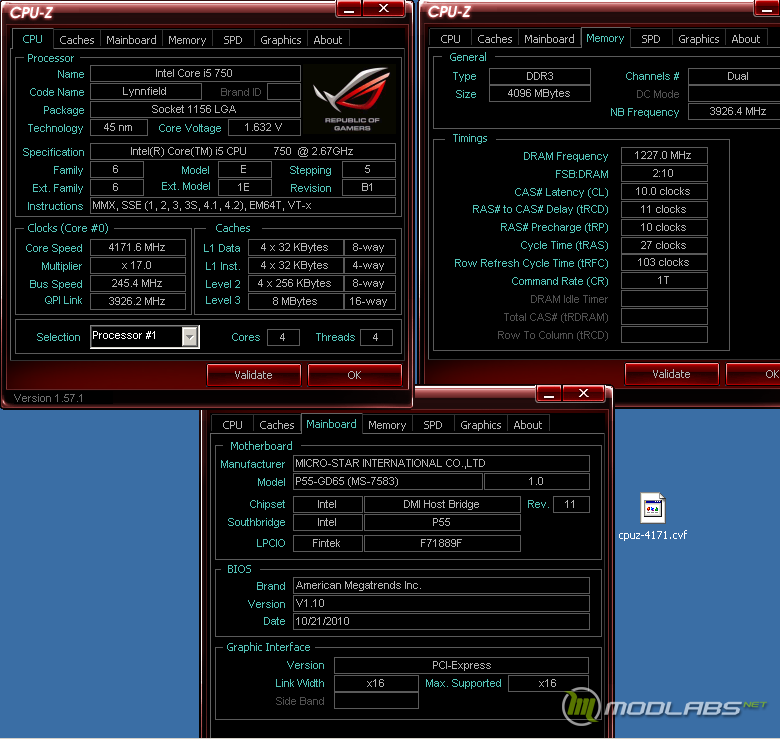This screenshot has height=740, width=780.
Task: Select CPU tab in Mainboard window
Action: pos(232,425)
